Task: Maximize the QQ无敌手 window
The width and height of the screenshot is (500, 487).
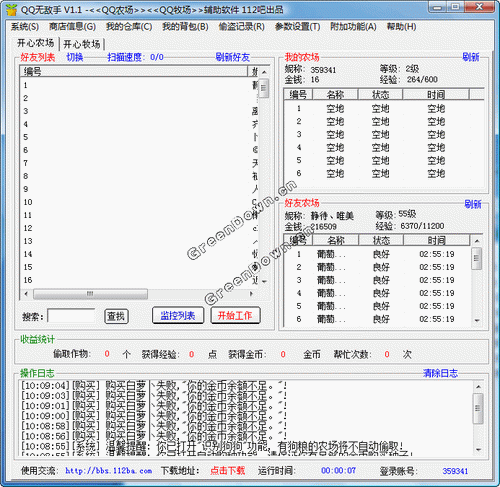Action: coord(455,7)
